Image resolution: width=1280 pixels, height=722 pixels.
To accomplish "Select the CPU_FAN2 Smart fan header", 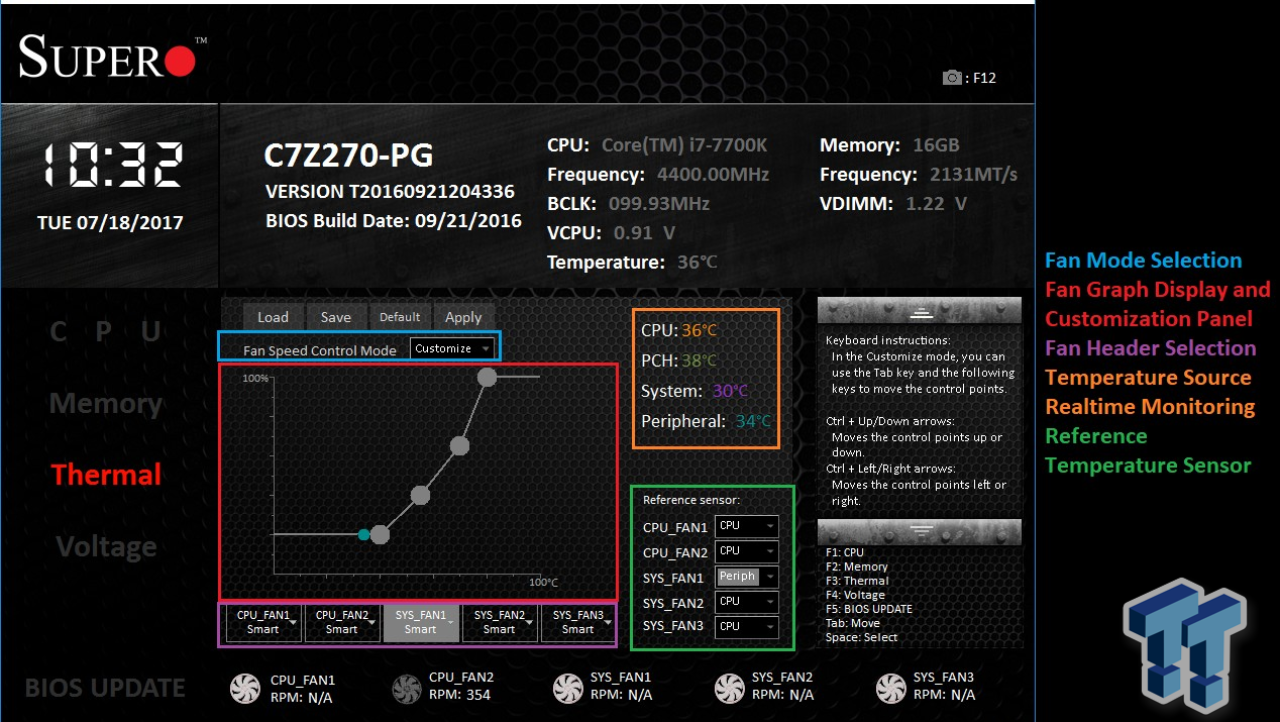I will [342, 623].
